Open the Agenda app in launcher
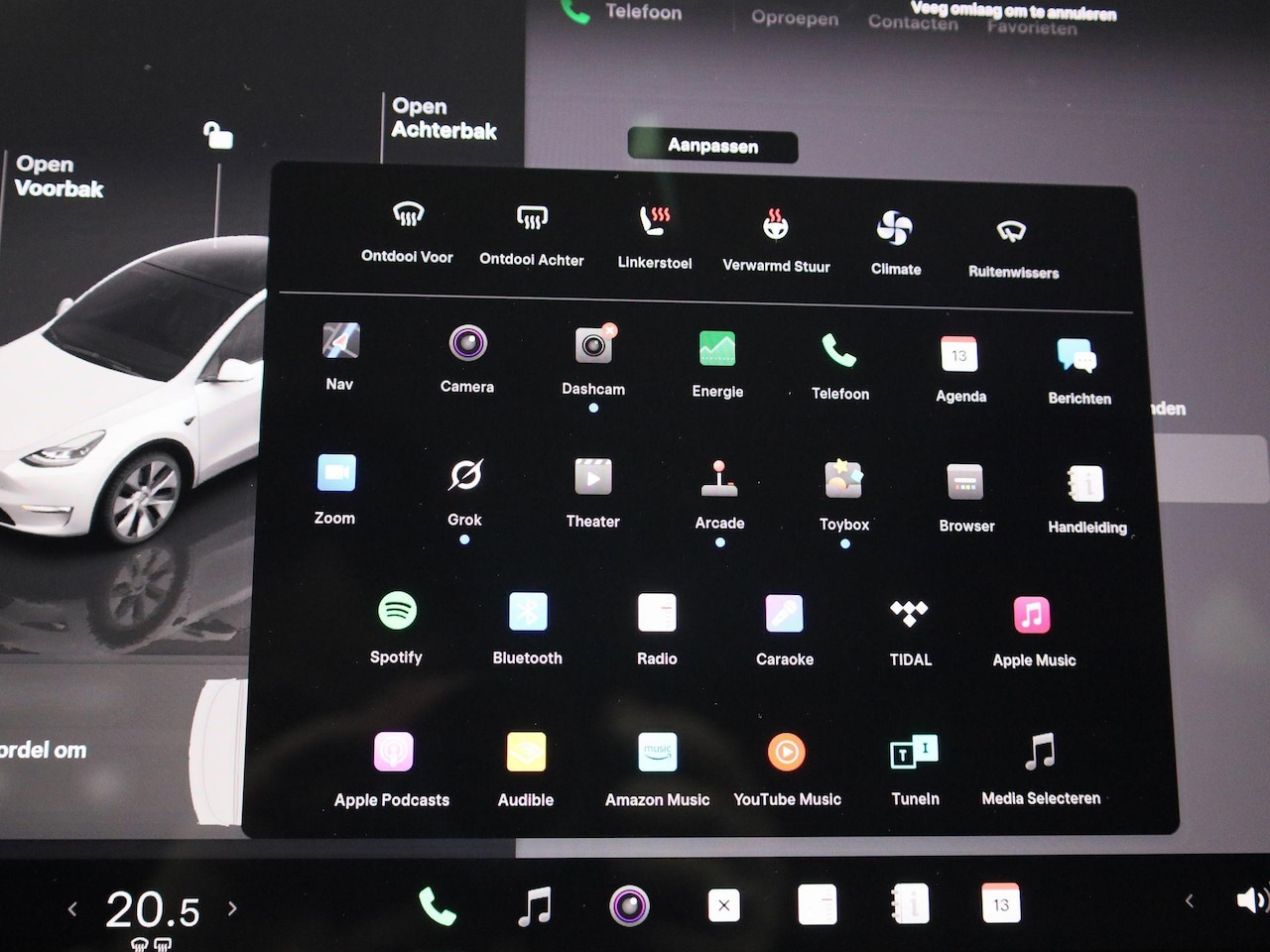 point(960,369)
